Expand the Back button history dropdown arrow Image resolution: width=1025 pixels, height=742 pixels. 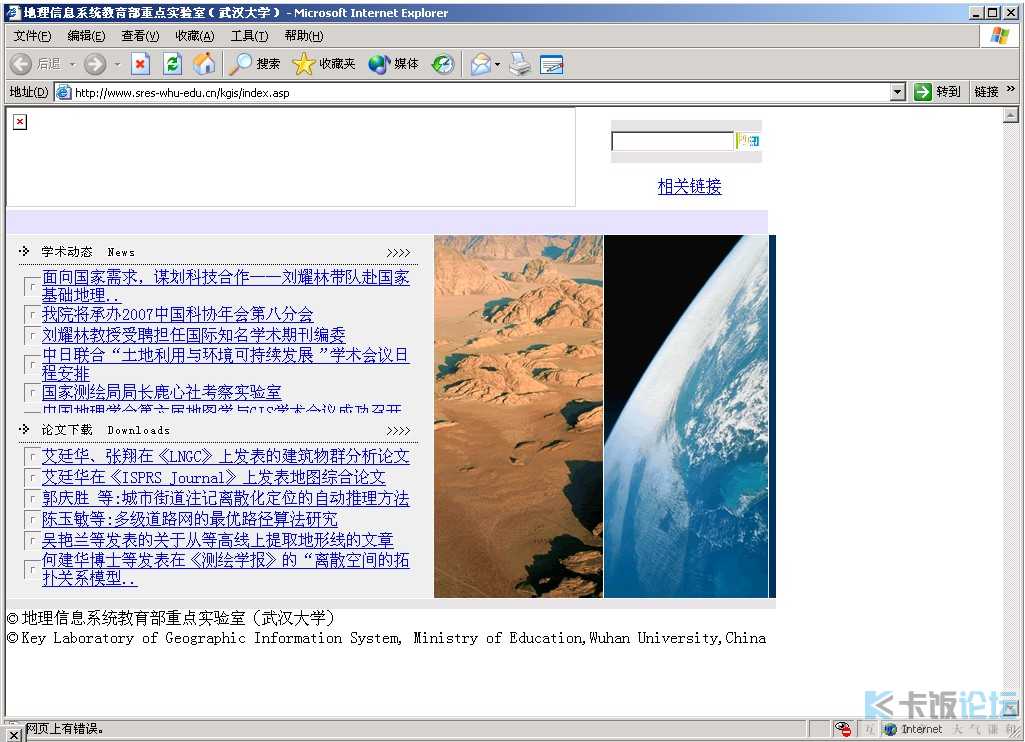73,64
